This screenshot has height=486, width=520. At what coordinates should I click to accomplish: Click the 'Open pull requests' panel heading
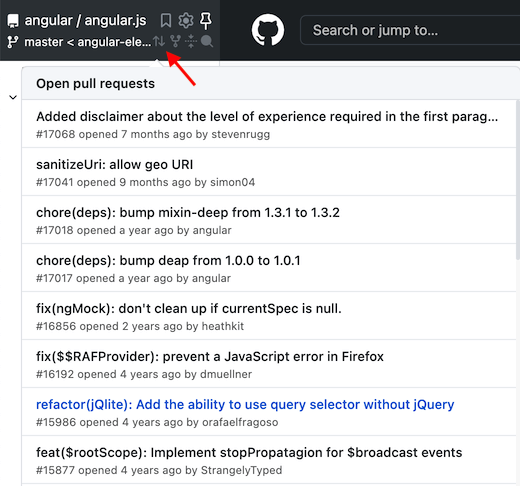(96, 84)
